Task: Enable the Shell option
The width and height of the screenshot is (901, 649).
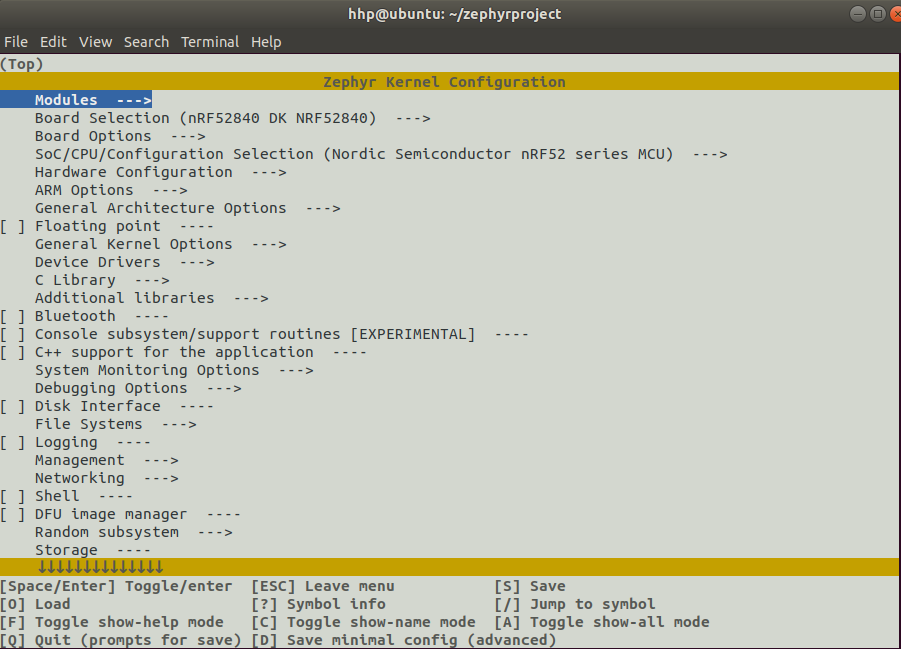Action: [13, 495]
